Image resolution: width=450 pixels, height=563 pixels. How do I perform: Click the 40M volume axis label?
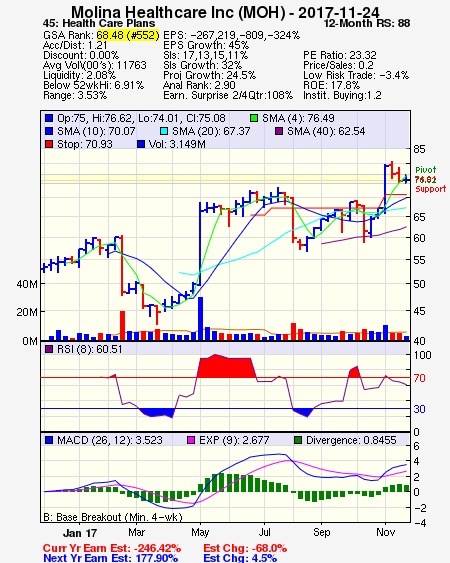[x=27, y=284]
